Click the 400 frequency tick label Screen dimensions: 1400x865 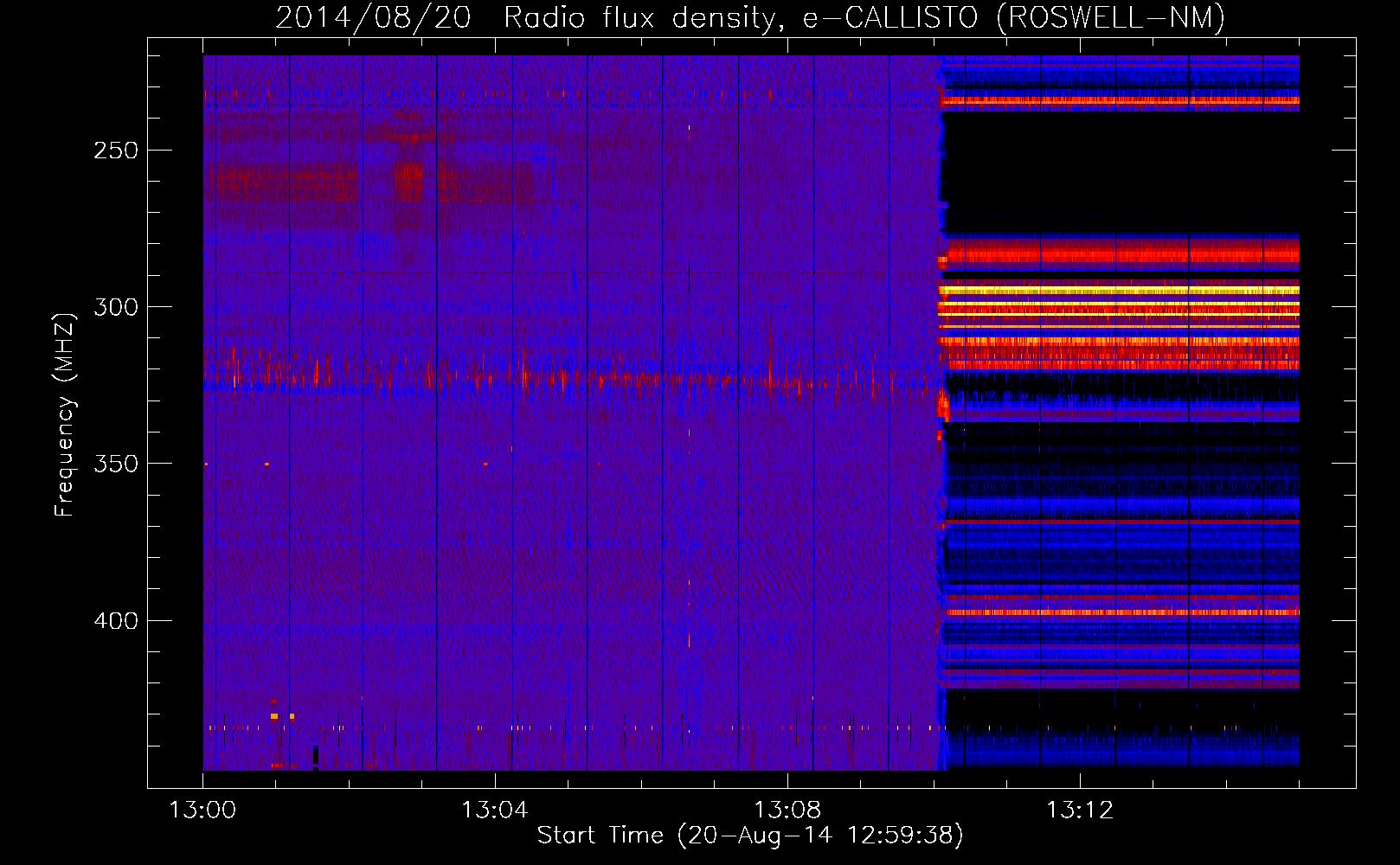coord(116,621)
